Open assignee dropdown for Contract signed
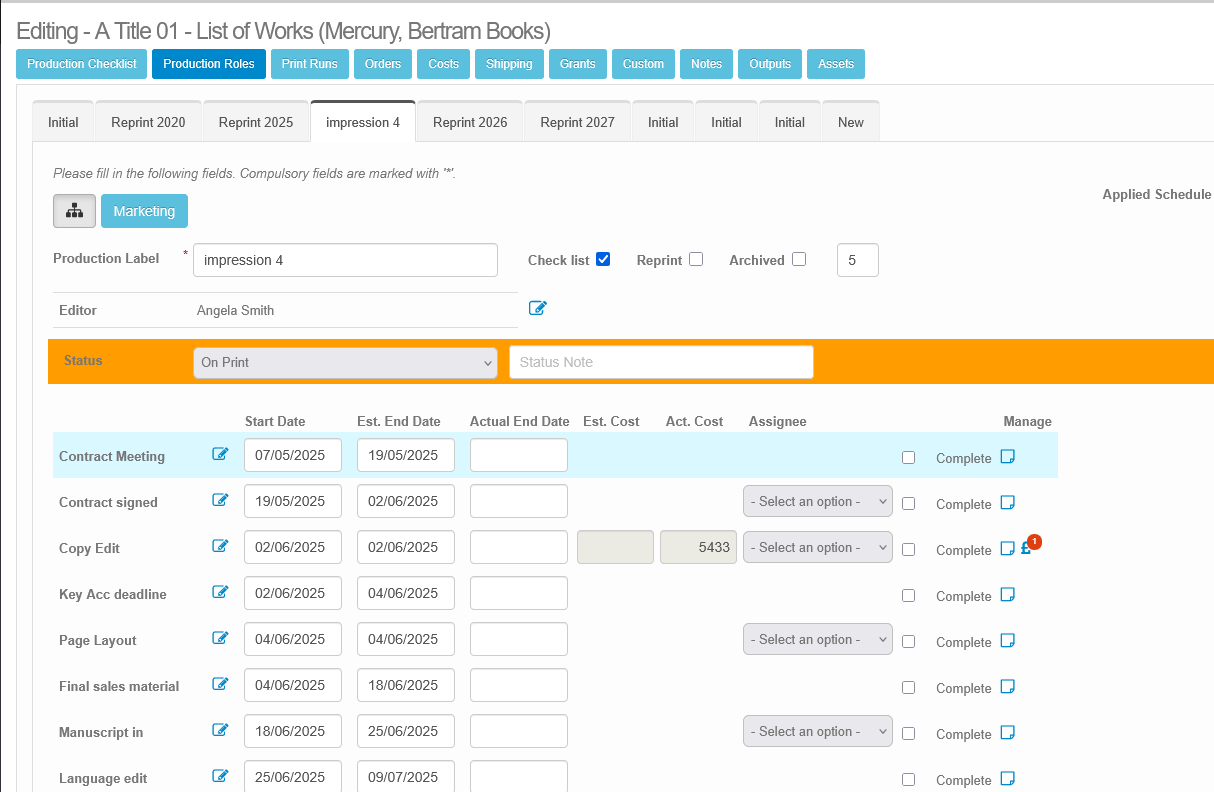The width and height of the screenshot is (1214, 792). coord(817,501)
